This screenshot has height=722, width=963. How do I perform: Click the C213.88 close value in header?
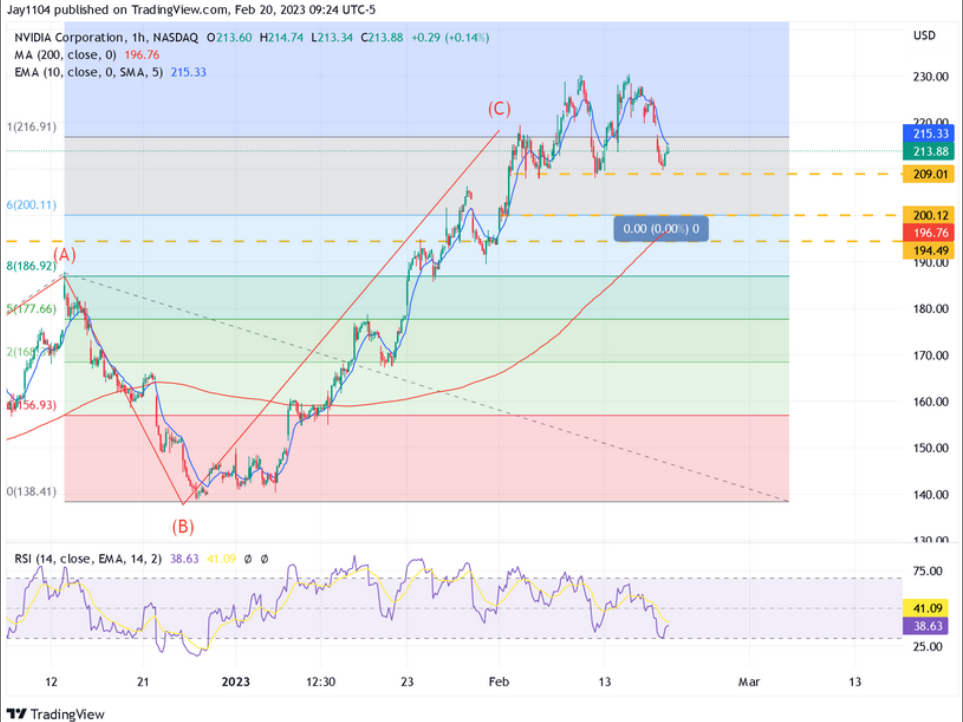click(382, 37)
